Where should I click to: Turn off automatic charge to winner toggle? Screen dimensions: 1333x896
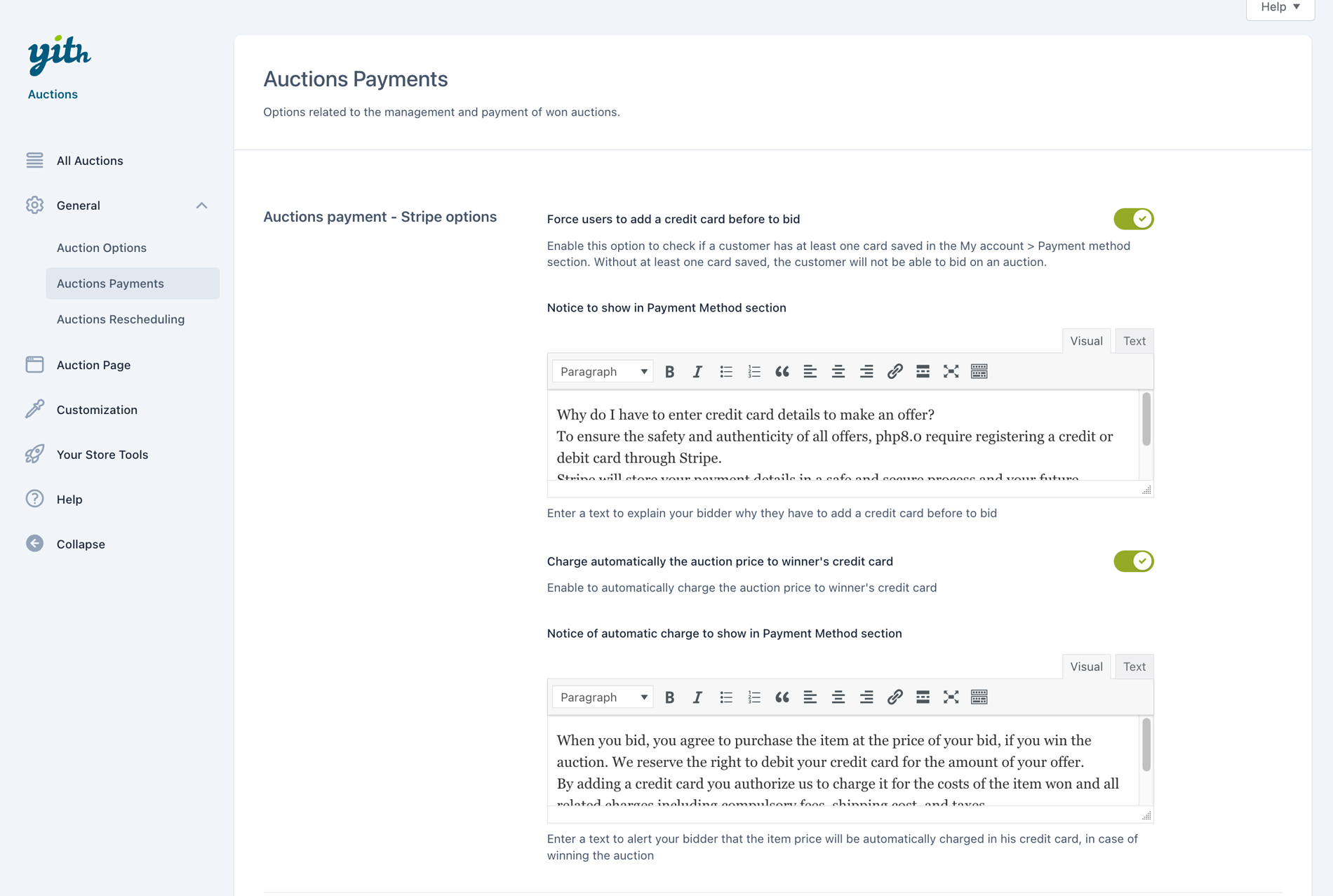pos(1133,561)
